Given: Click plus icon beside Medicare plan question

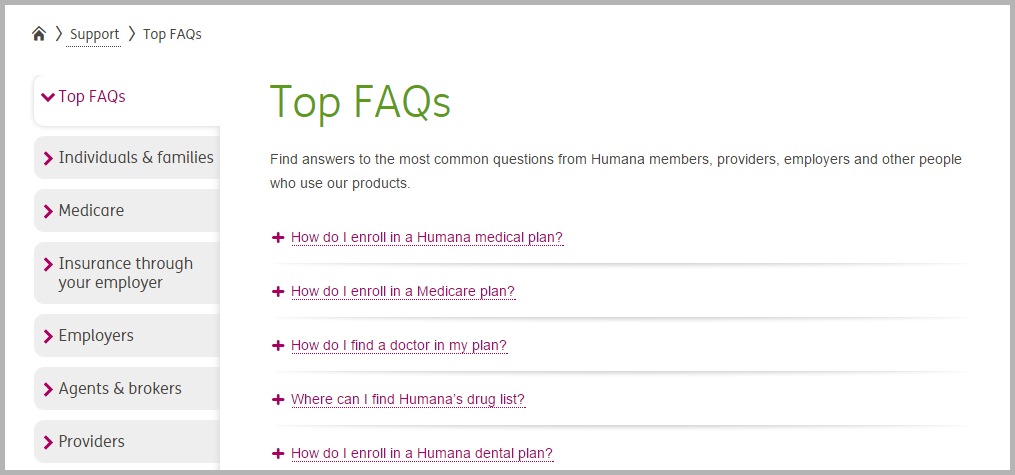Looking at the screenshot, I should click(x=278, y=291).
